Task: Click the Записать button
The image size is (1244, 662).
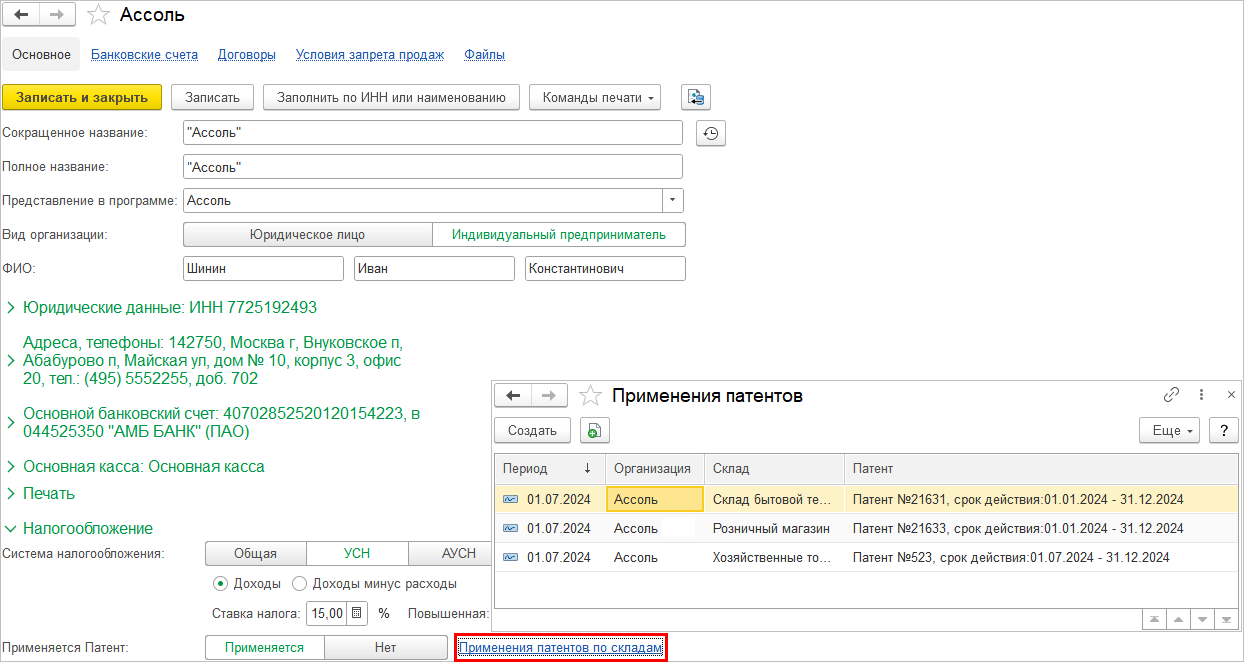Action: [213, 97]
